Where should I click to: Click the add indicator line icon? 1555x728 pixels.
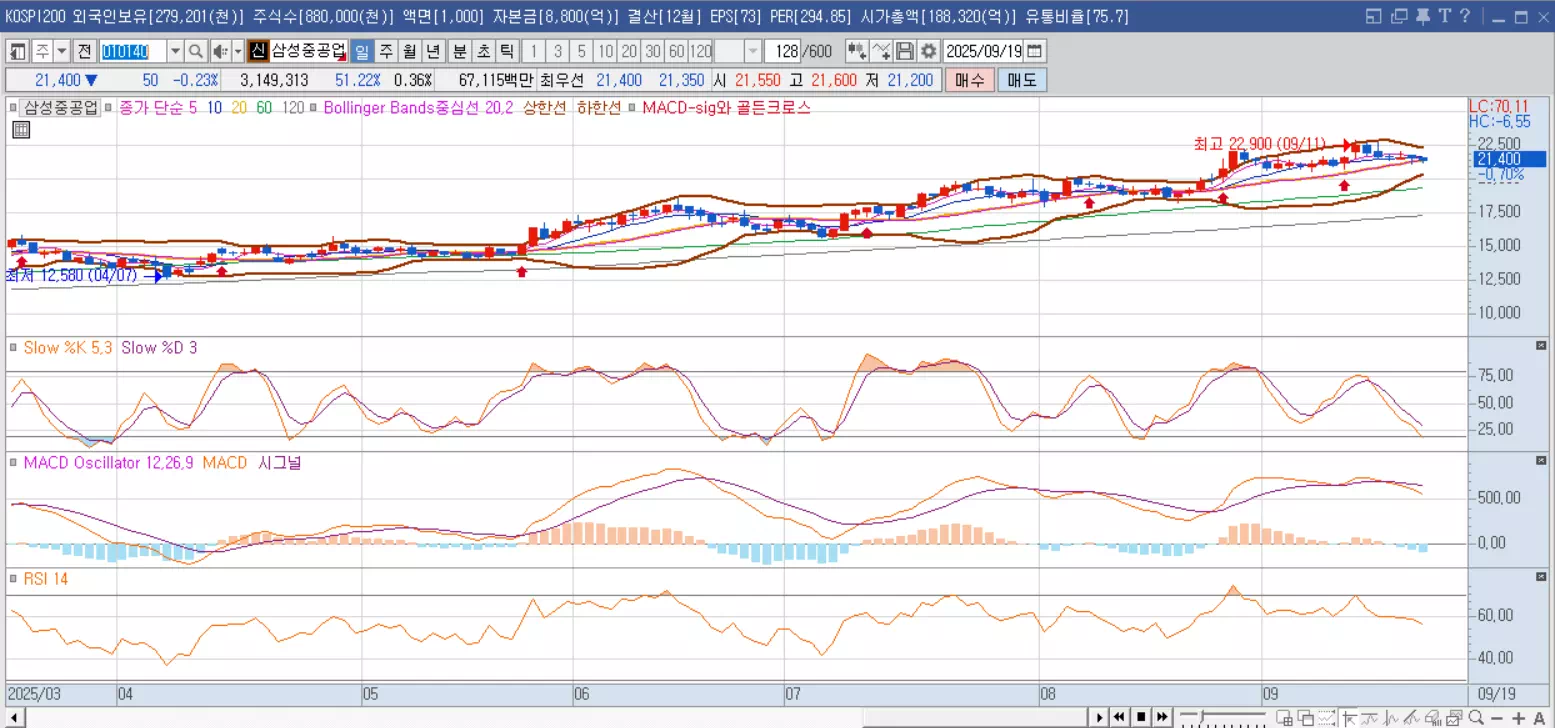pos(881,51)
